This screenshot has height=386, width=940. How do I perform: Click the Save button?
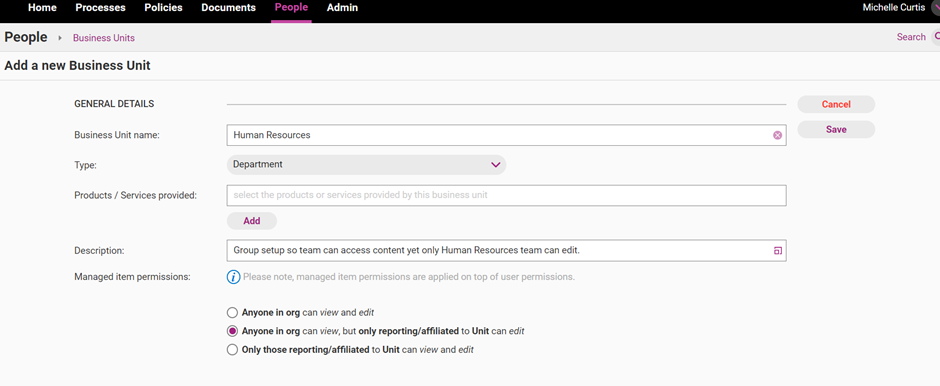836,129
